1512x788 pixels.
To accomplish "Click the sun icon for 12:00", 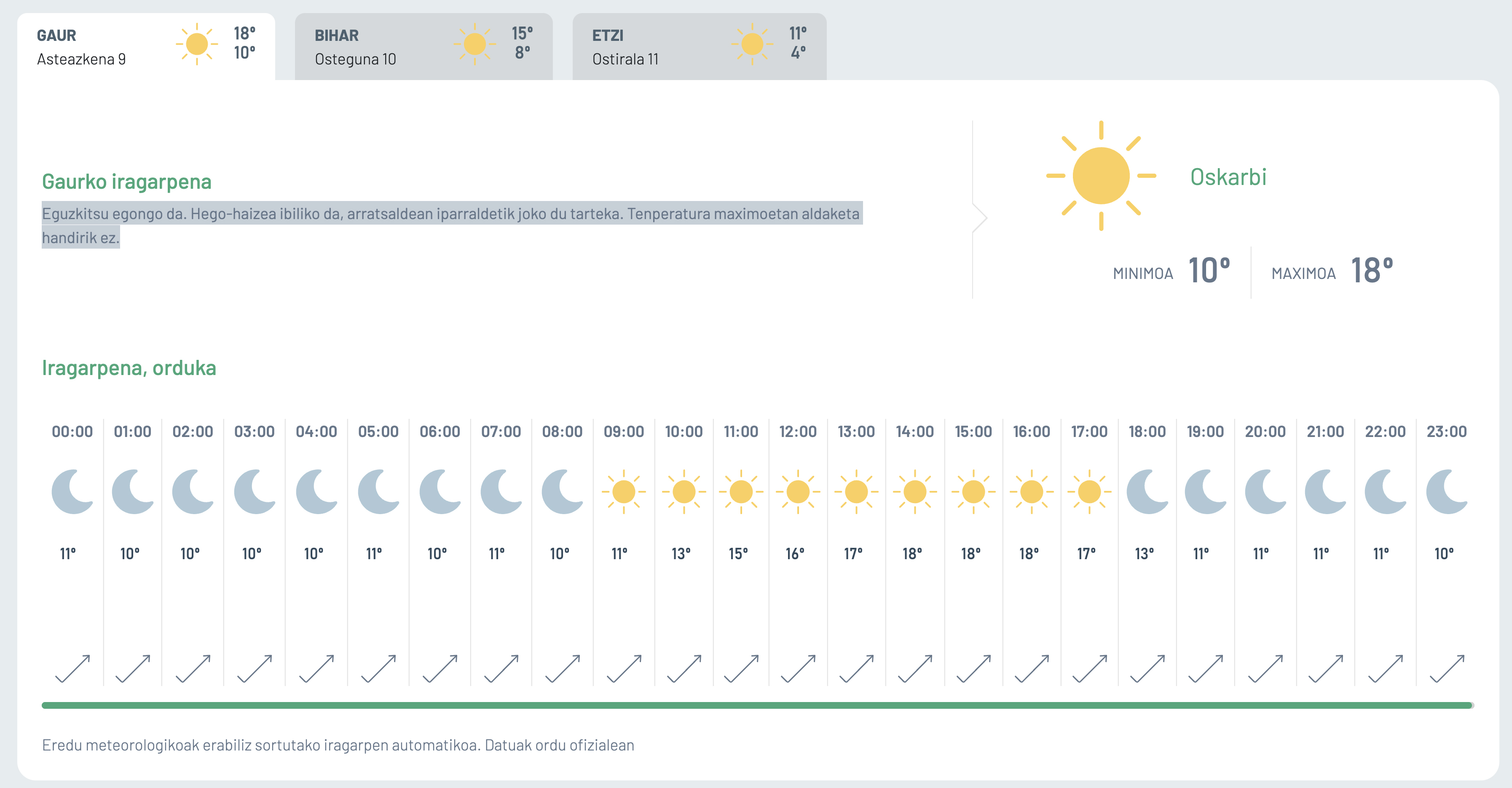I will [798, 492].
